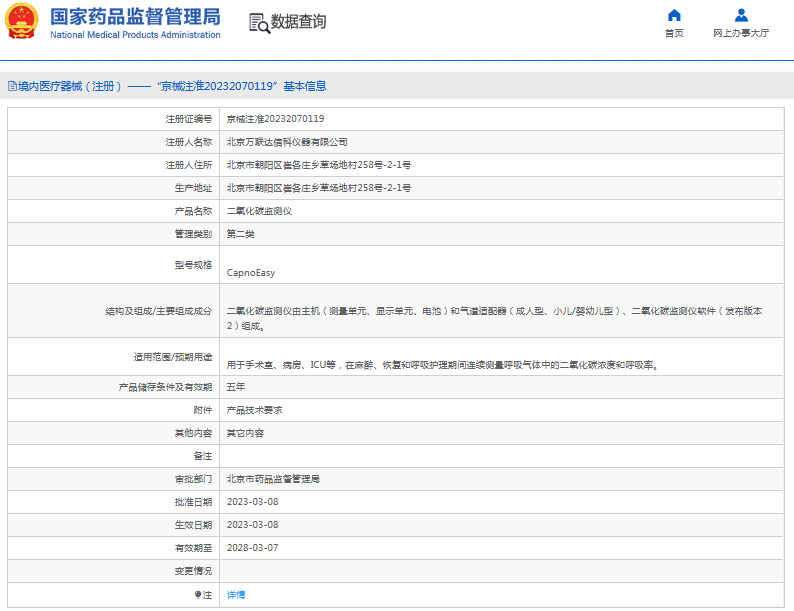Image resolution: width=794 pixels, height=611 pixels.
Task: Select management category 第二类
Action: (x=241, y=234)
